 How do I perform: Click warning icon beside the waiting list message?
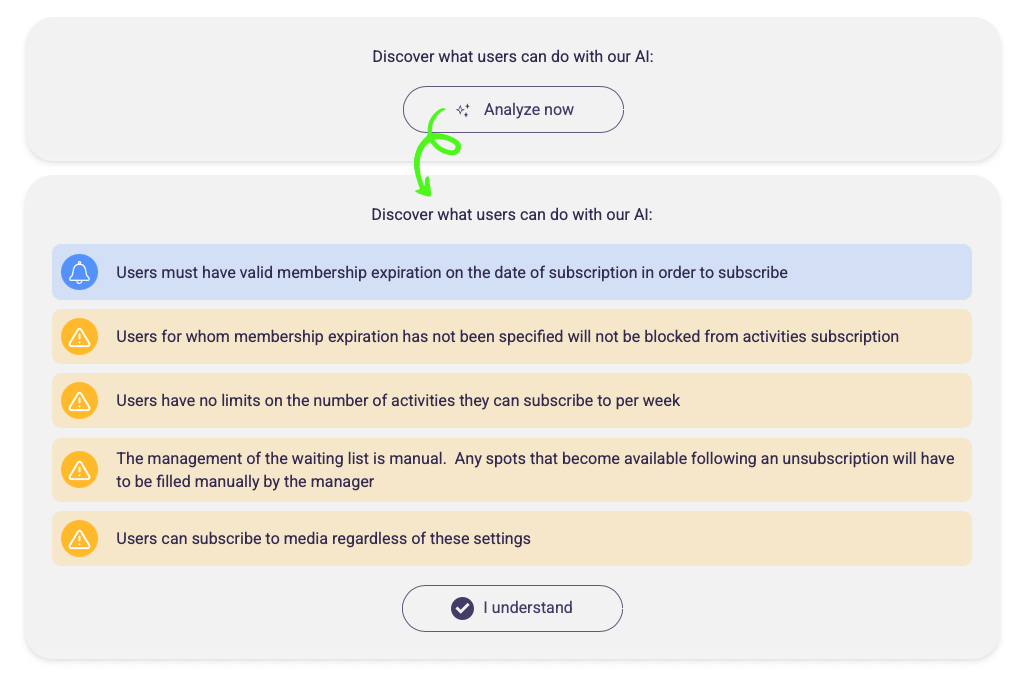point(79,469)
